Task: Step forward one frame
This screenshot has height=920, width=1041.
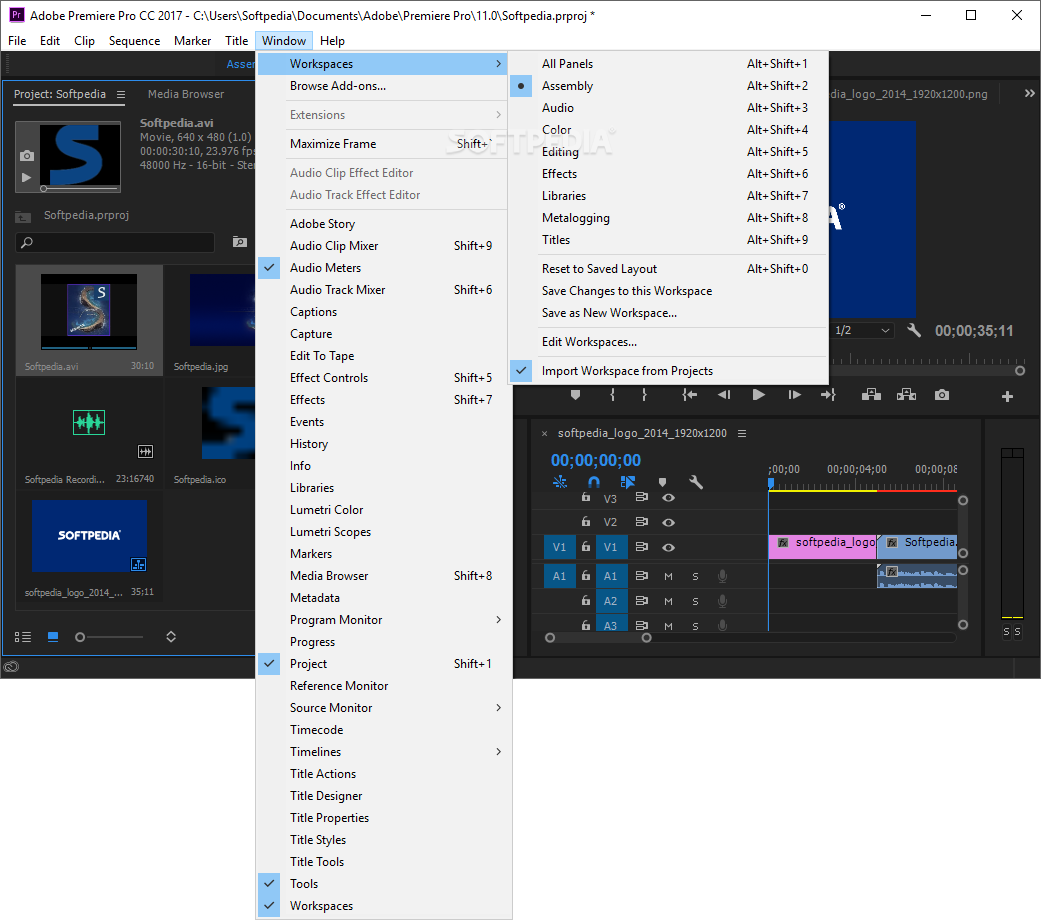Action: point(794,395)
